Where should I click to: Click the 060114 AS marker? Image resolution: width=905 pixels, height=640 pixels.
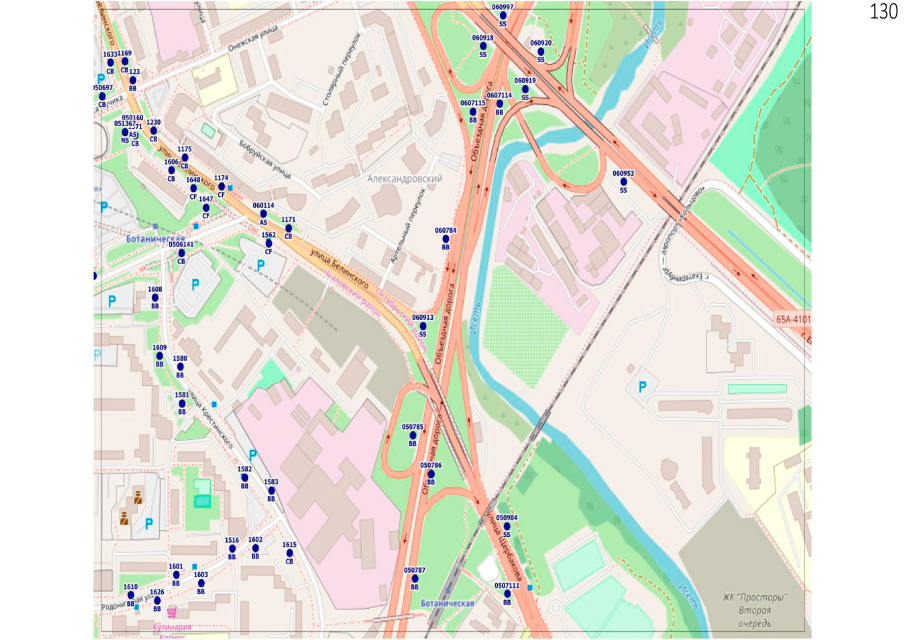[263, 214]
